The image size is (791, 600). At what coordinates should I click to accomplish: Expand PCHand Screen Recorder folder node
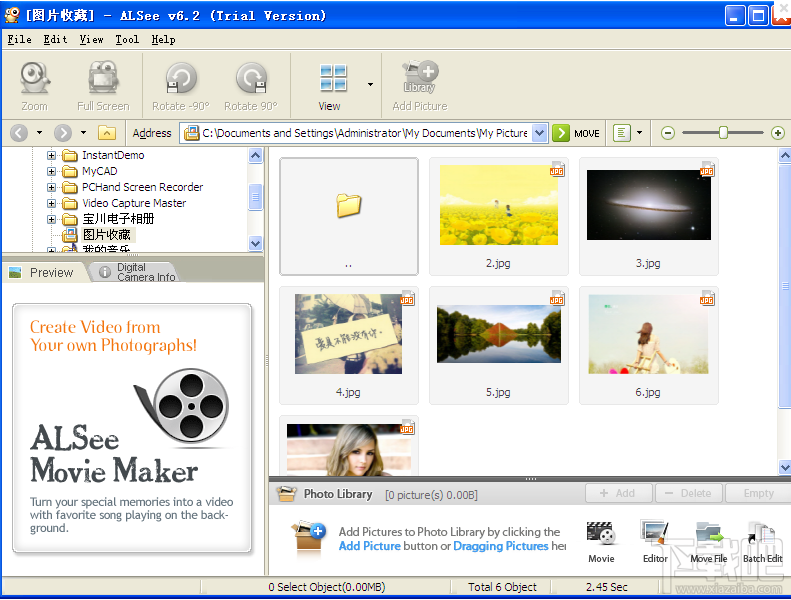tap(51, 188)
